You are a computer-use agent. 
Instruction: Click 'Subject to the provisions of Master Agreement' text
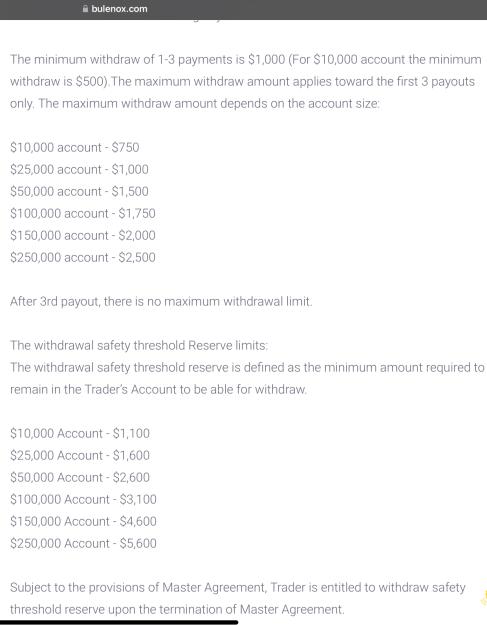[x=138, y=587]
